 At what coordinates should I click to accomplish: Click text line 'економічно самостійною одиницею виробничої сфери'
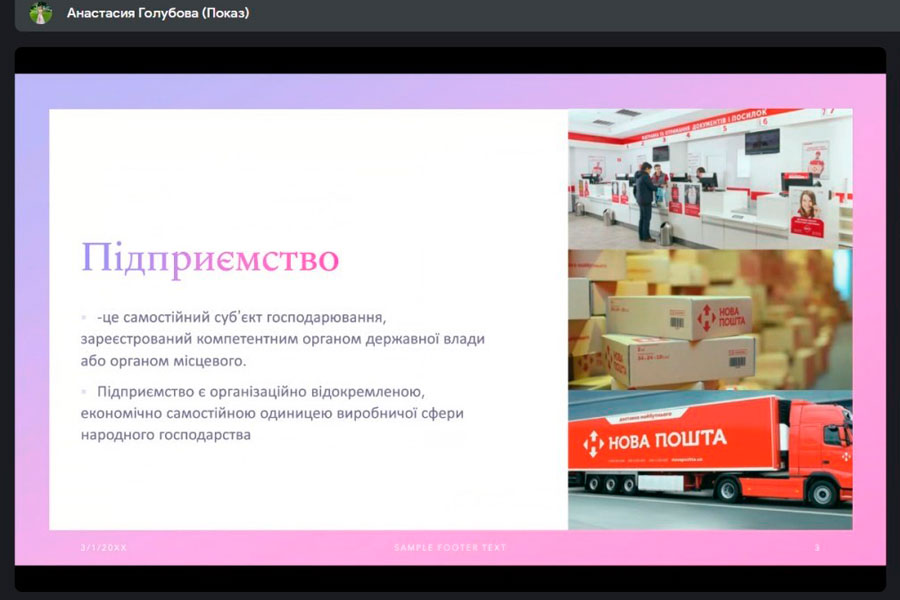tap(272, 413)
